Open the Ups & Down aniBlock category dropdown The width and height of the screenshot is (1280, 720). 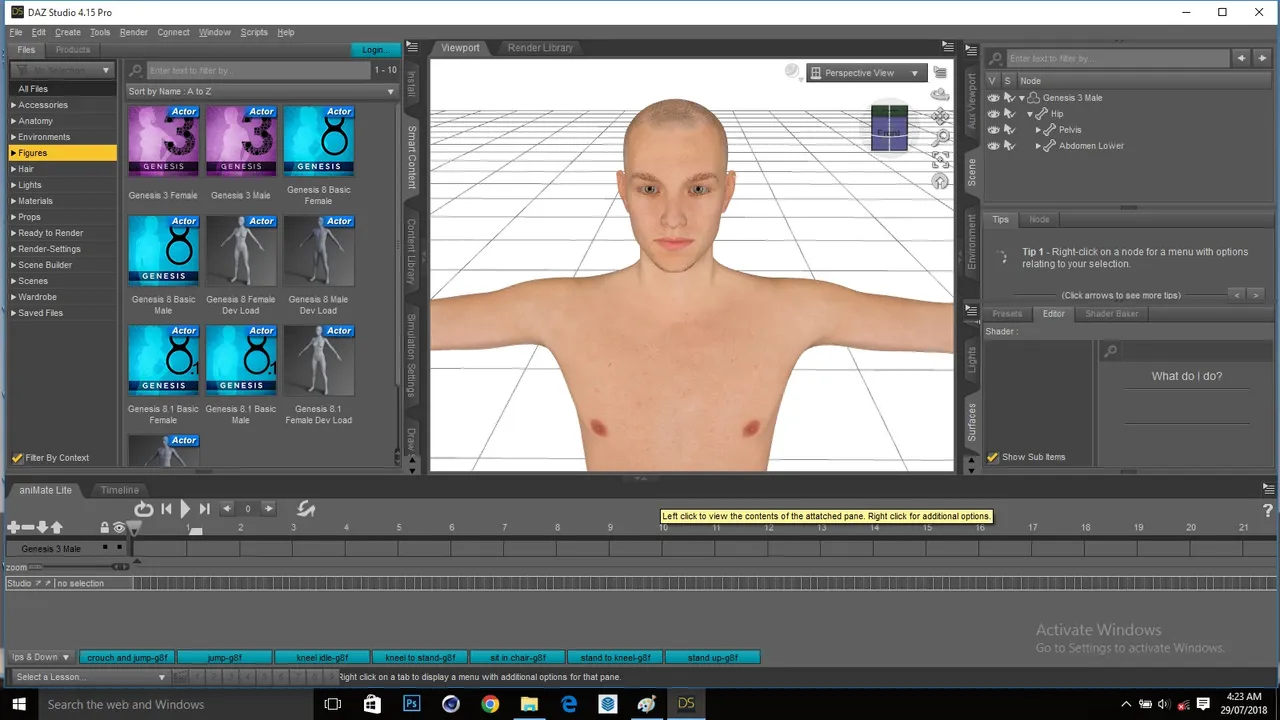coord(40,657)
